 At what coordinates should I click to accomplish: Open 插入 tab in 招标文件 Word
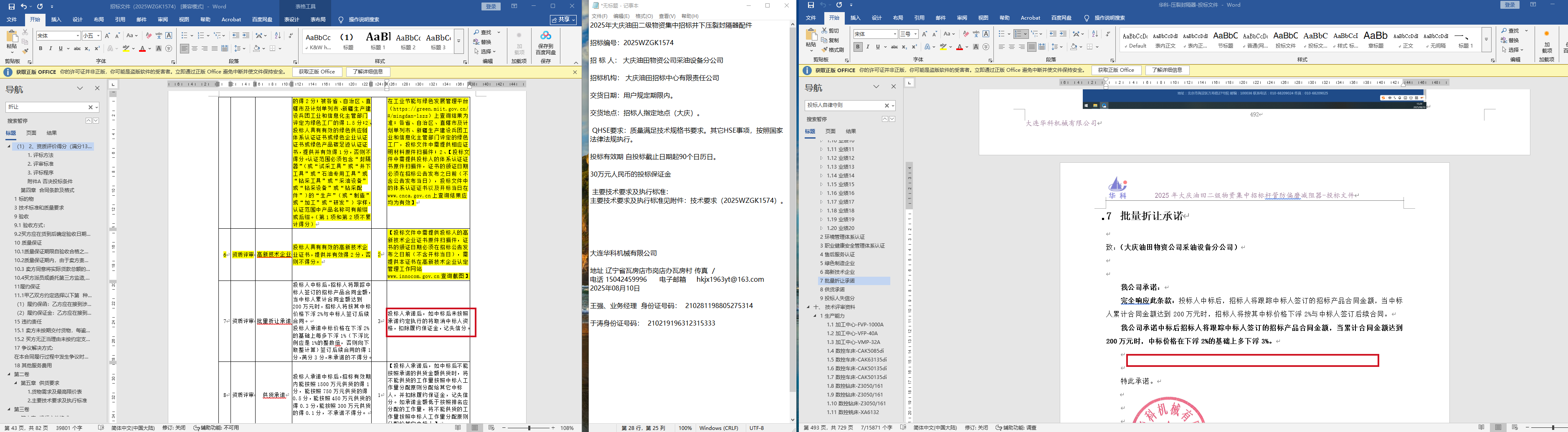[56, 20]
